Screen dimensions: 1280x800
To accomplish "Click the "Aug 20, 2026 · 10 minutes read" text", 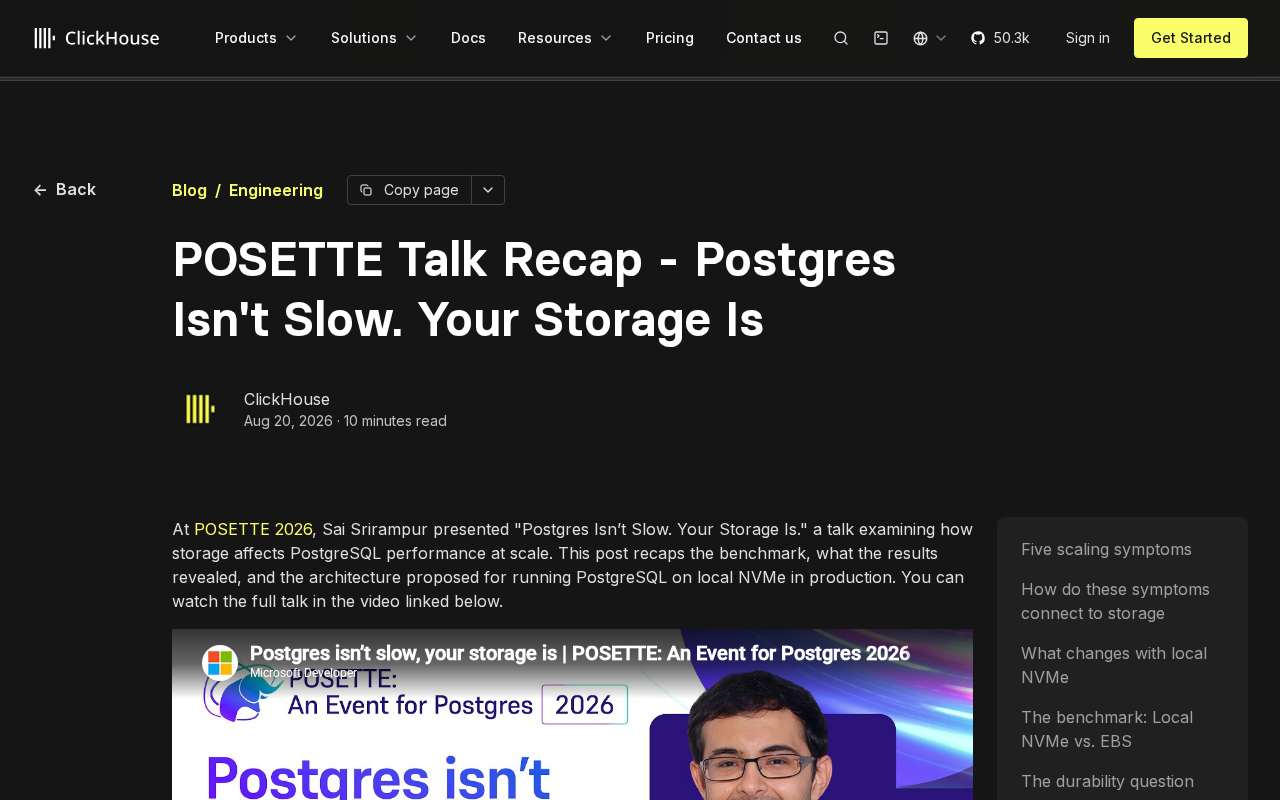I will tap(345, 421).
